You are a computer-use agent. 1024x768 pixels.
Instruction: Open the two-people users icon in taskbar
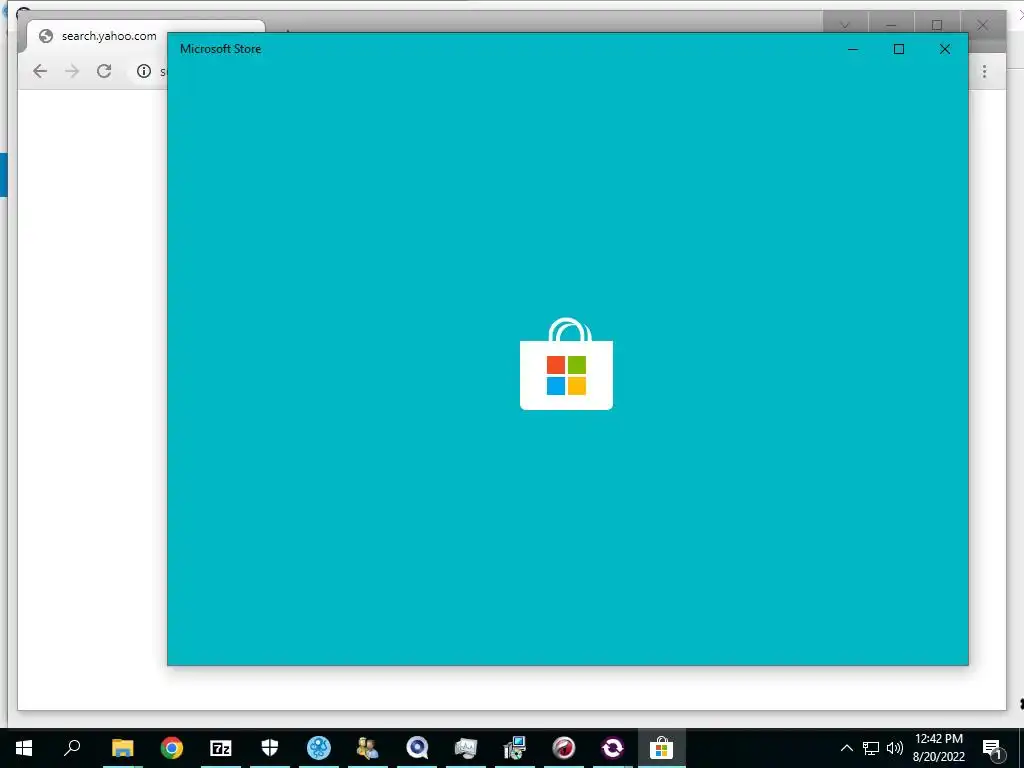pos(368,748)
